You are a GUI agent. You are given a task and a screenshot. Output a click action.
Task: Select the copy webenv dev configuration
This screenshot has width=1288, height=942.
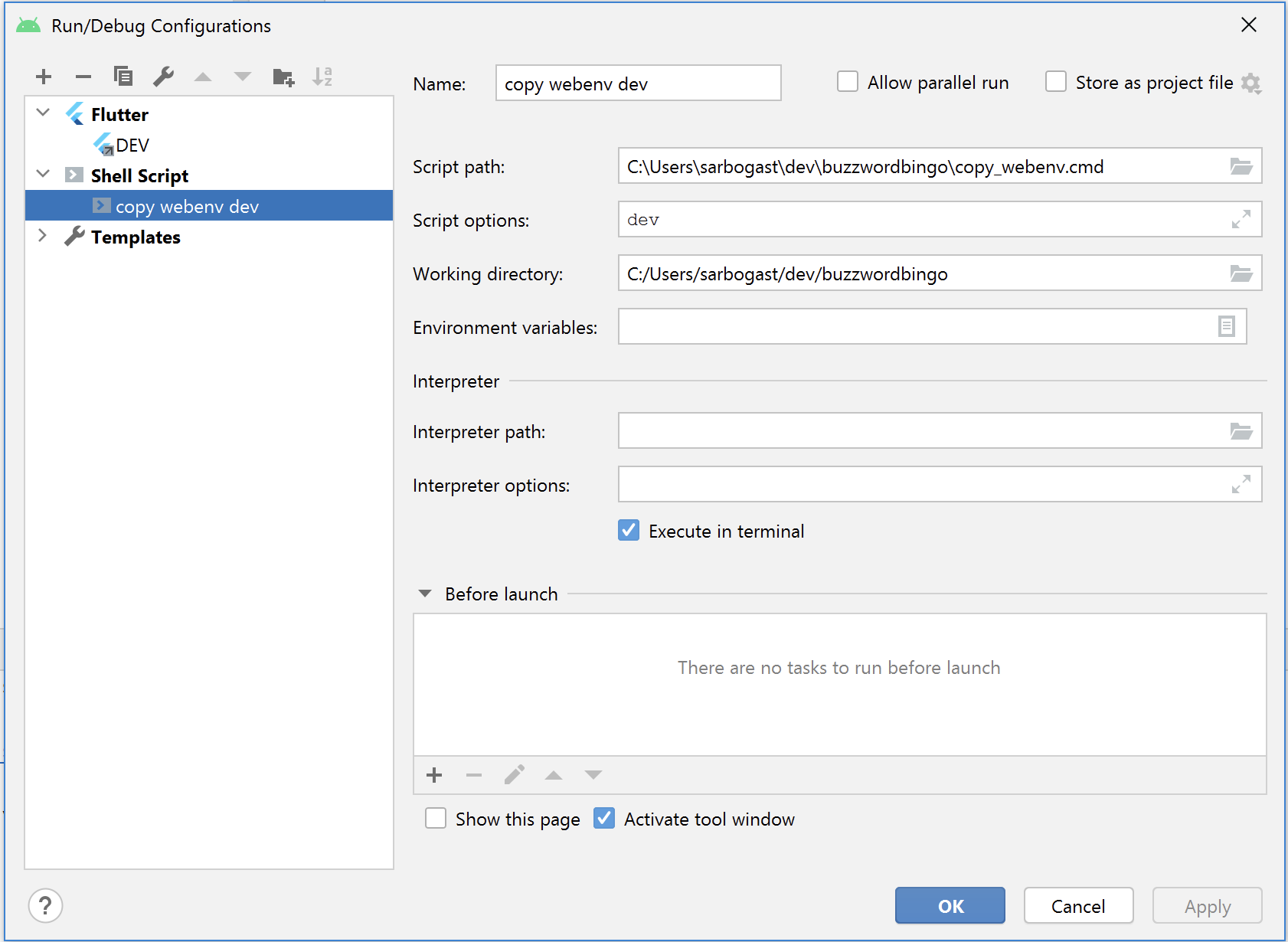pos(209,206)
